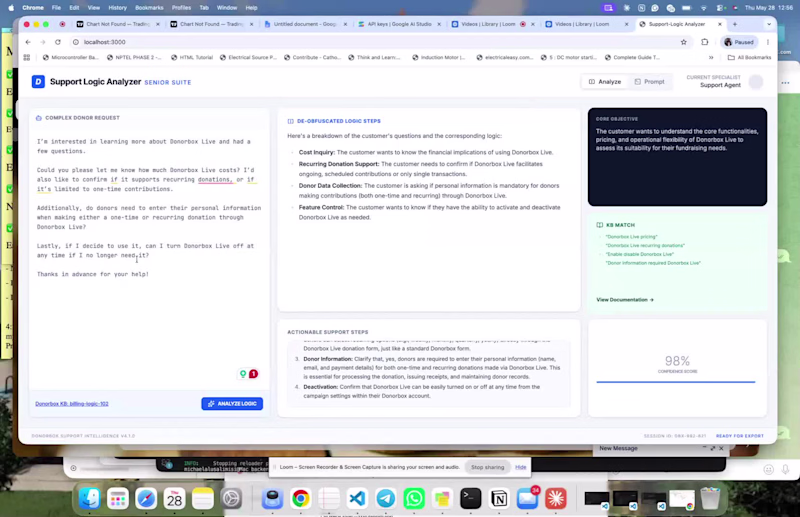This screenshot has width=800, height=517.
Task: Click the View Documentation link
Action: [625, 300]
